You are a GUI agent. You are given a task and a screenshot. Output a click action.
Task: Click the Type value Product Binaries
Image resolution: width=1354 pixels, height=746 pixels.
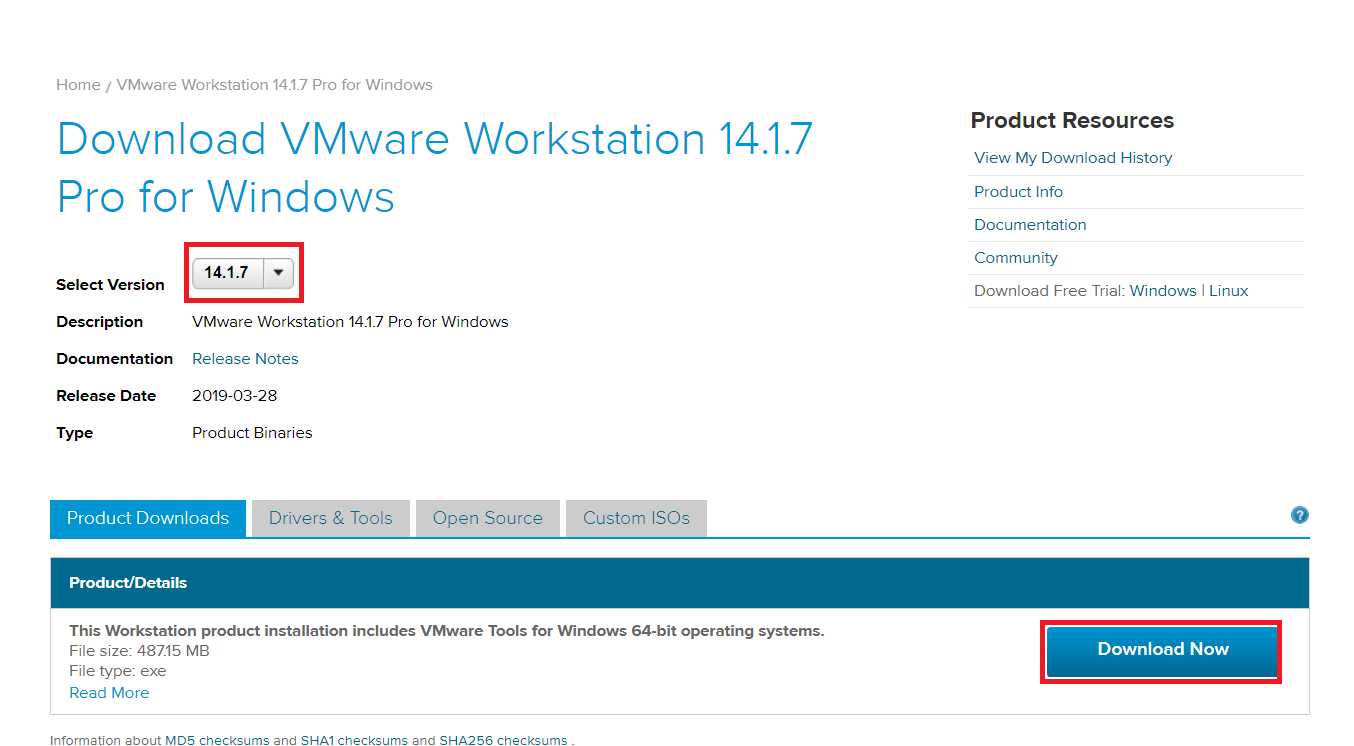pyautogui.click(x=252, y=433)
